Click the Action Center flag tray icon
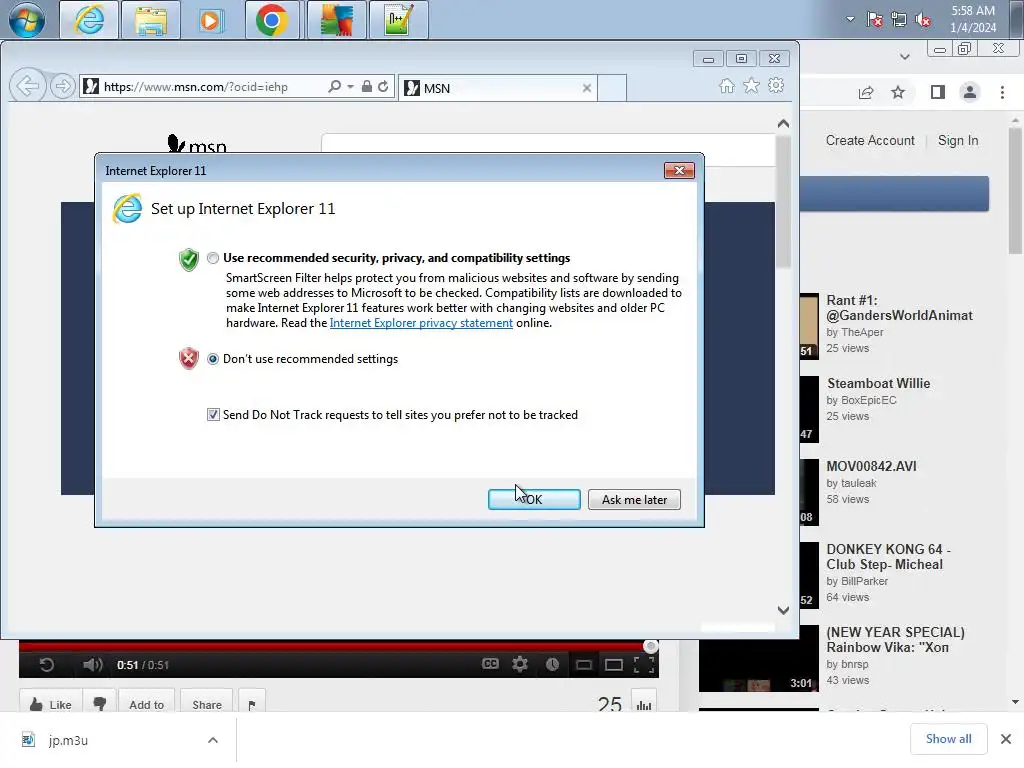1024x768 pixels. pyautogui.click(x=874, y=19)
